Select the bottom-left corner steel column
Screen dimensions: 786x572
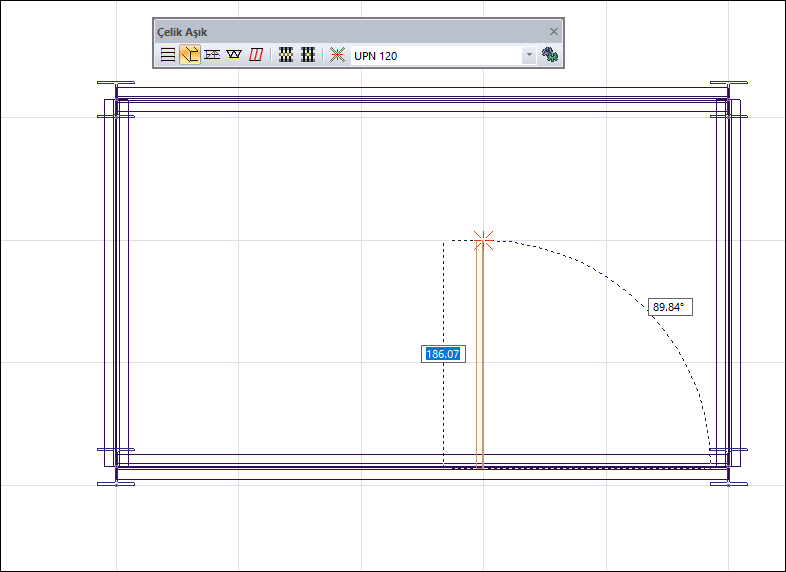tap(116, 467)
